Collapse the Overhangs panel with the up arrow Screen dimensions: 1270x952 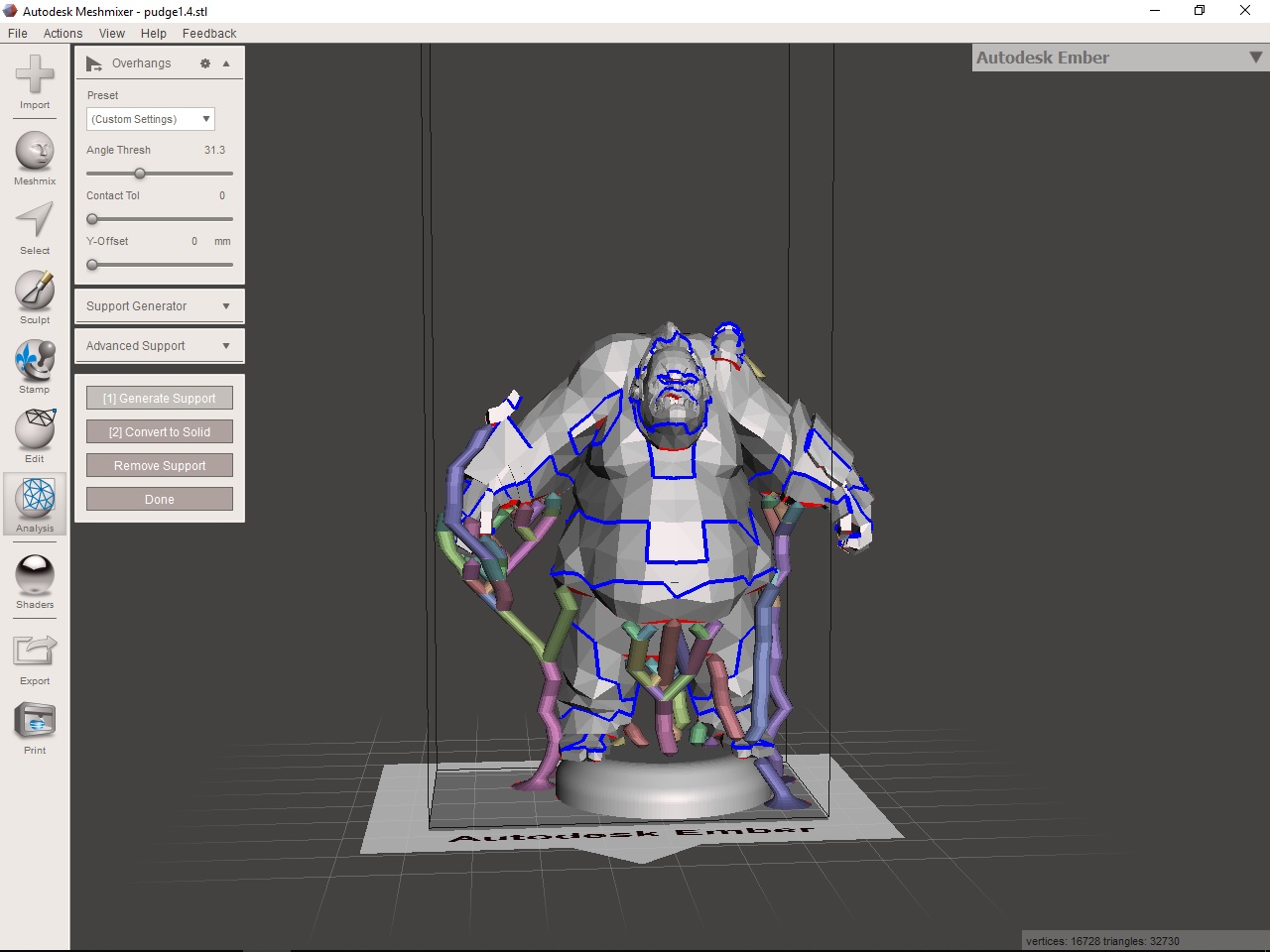coord(226,63)
